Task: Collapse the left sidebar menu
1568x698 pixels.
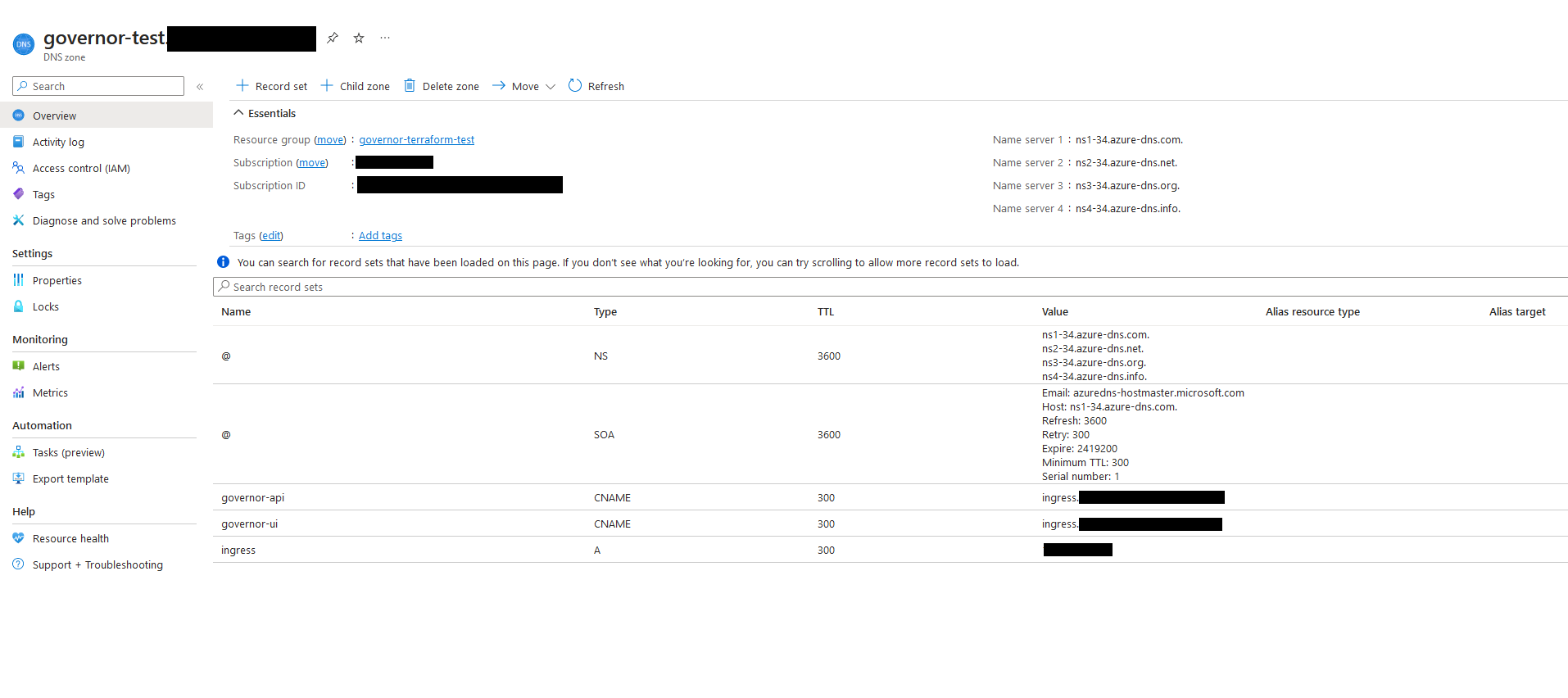Action: click(200, 86)
